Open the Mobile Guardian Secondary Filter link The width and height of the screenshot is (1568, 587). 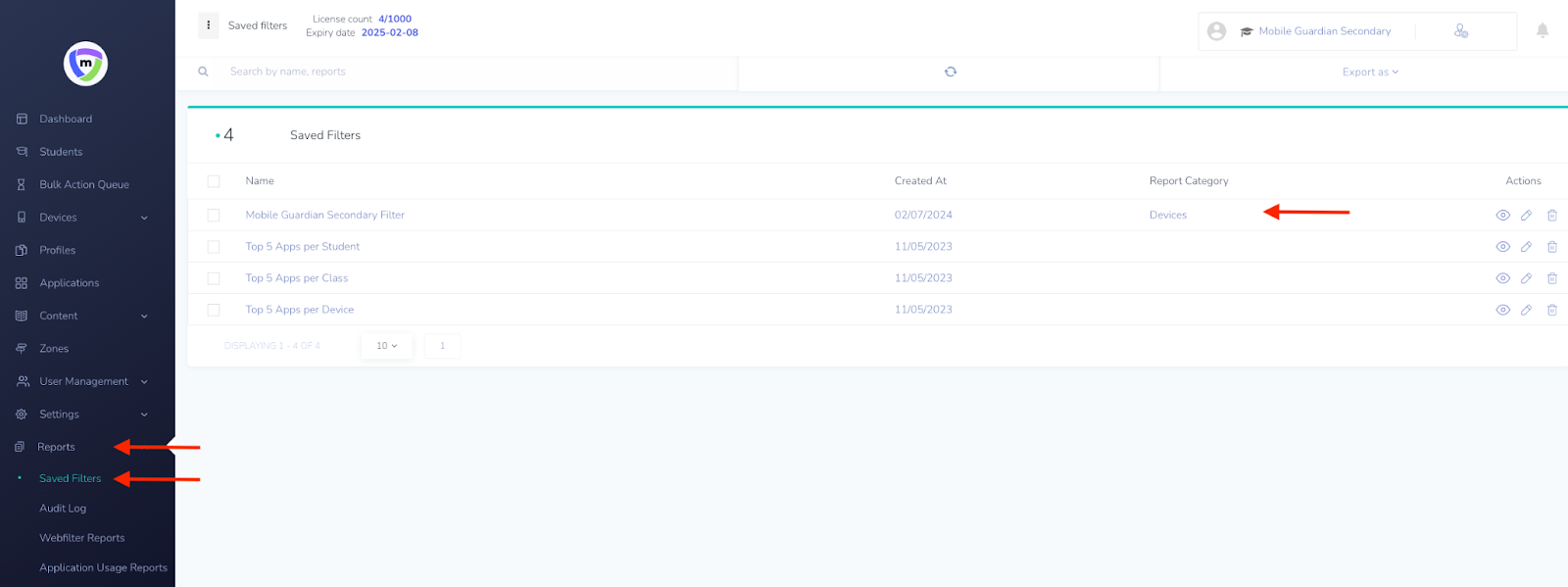tap(325, 215)
